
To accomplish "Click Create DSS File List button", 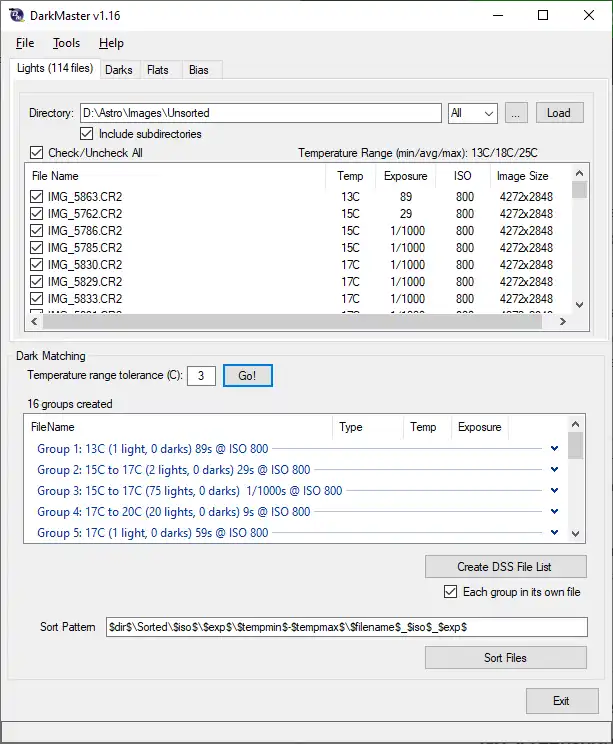I will click(506, 567).
